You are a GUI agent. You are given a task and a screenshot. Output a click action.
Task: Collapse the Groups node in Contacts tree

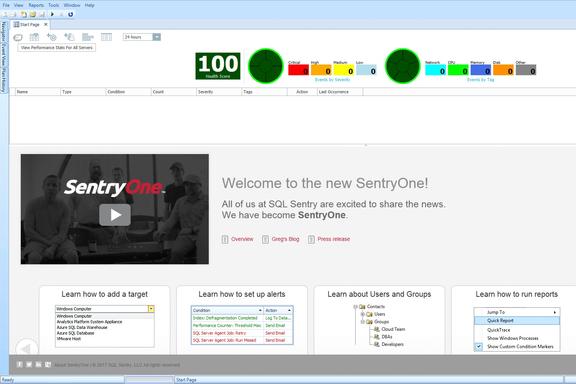pyautogui.click(x=363, y=322)
